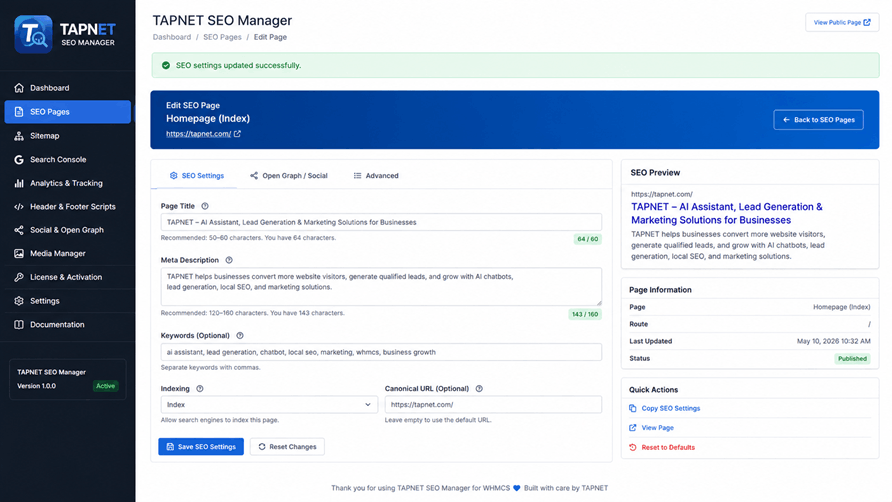Screen dimensions: 892x502
Task: Click the SEO Preview blue title link
Action: (x=726, y=213)
